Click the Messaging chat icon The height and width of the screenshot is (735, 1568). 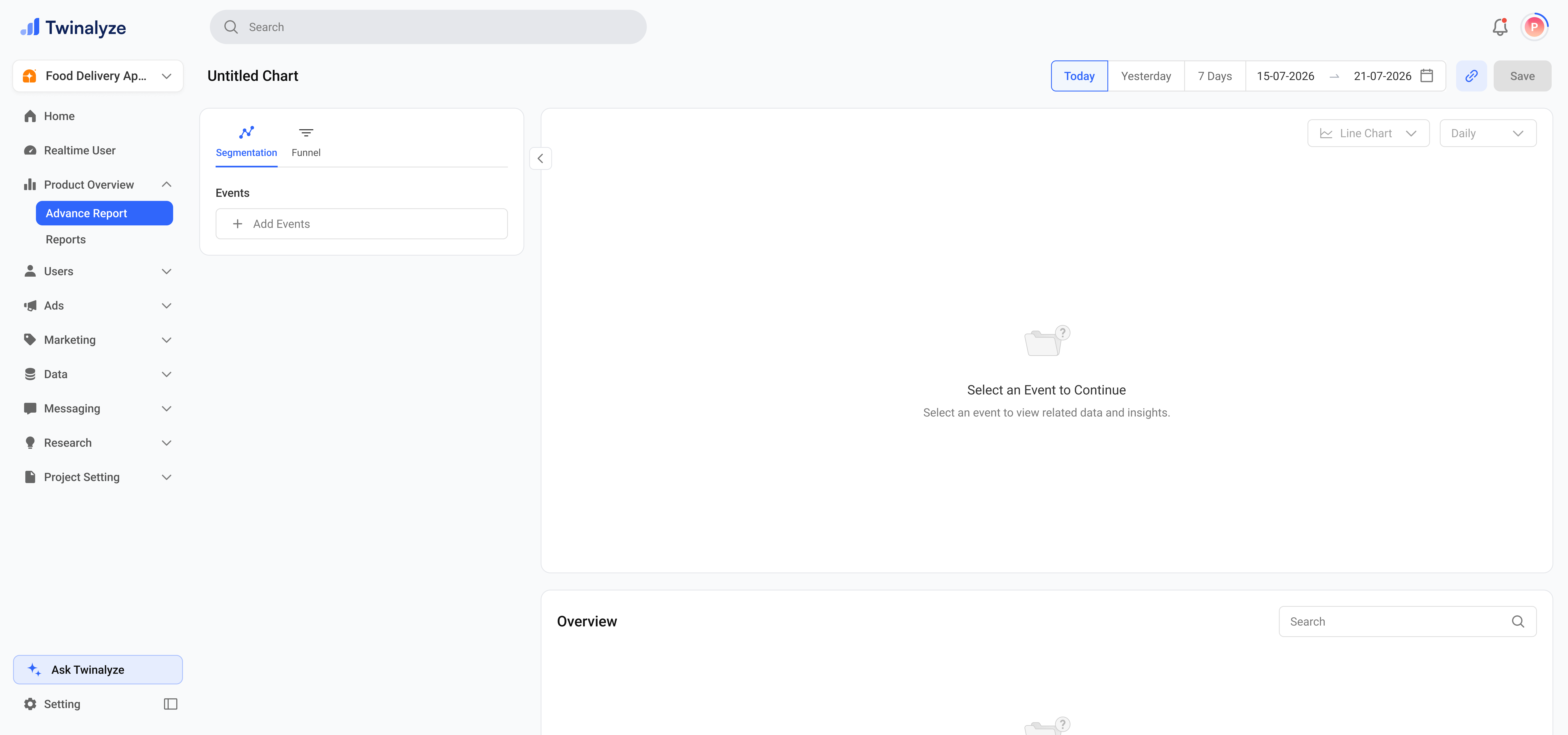(30, 408)
